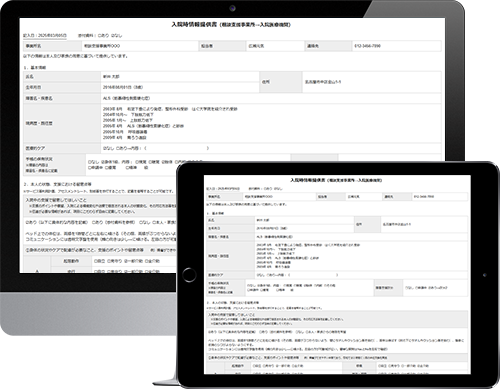
Task: Tap the phone number field on the tablet
Action: pyautogui.click(x=439, y=197)
